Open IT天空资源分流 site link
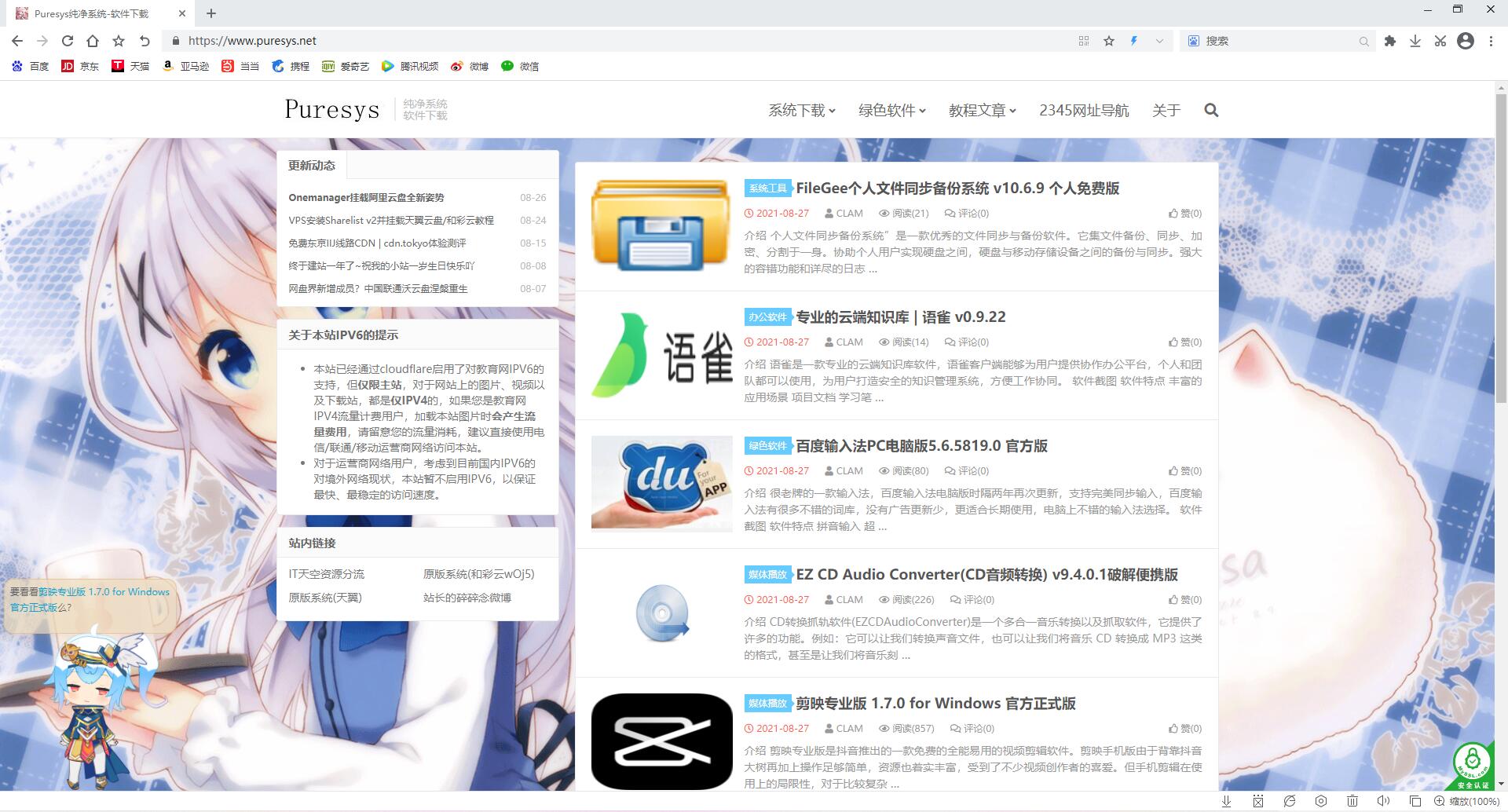 pyautogui.click(x=326, y=574)
